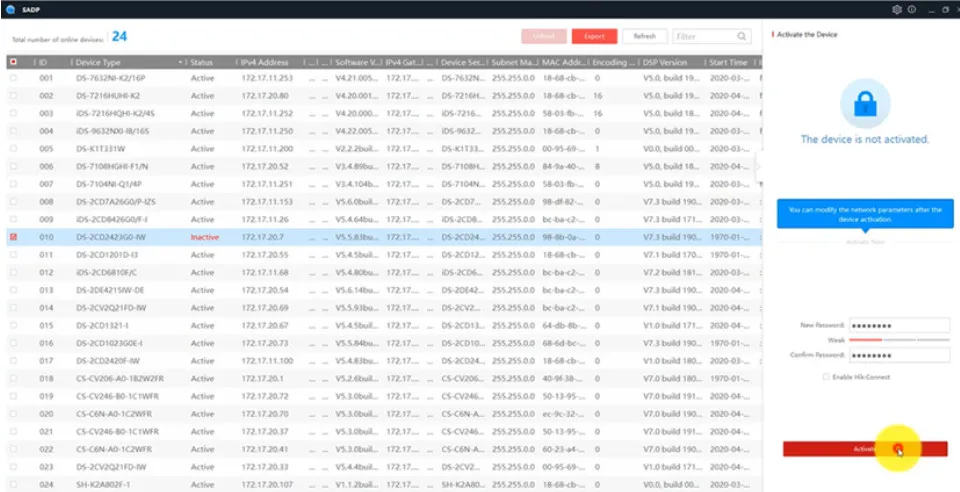Check the box for device 004

click(13, 131)
